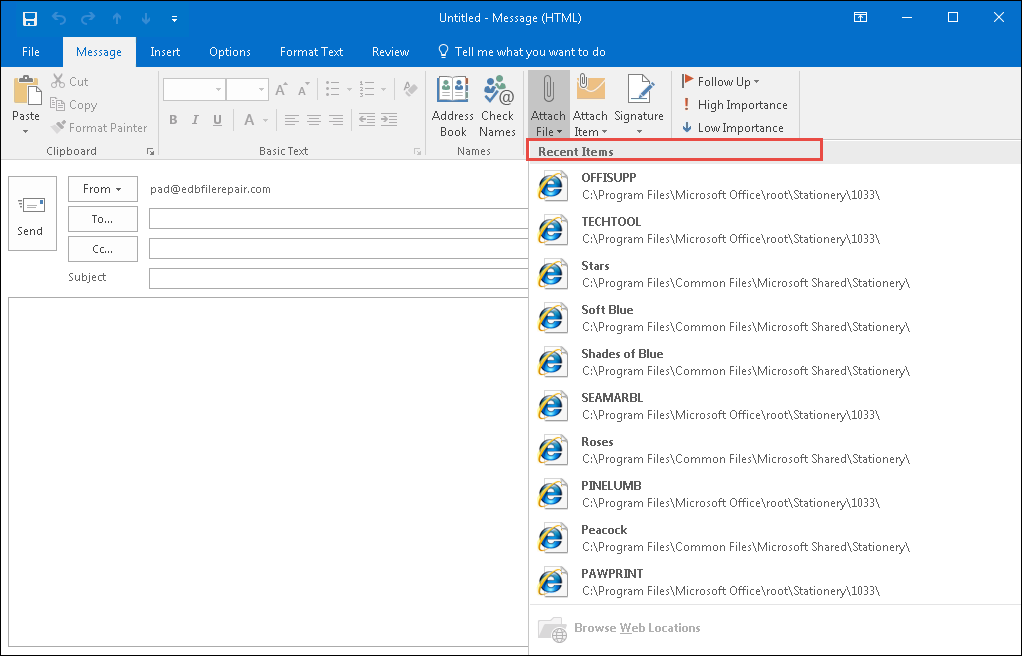This screenshot has height=656, width=1022.
Task: Apply numbered list formatting
Action: coord(368,89)
